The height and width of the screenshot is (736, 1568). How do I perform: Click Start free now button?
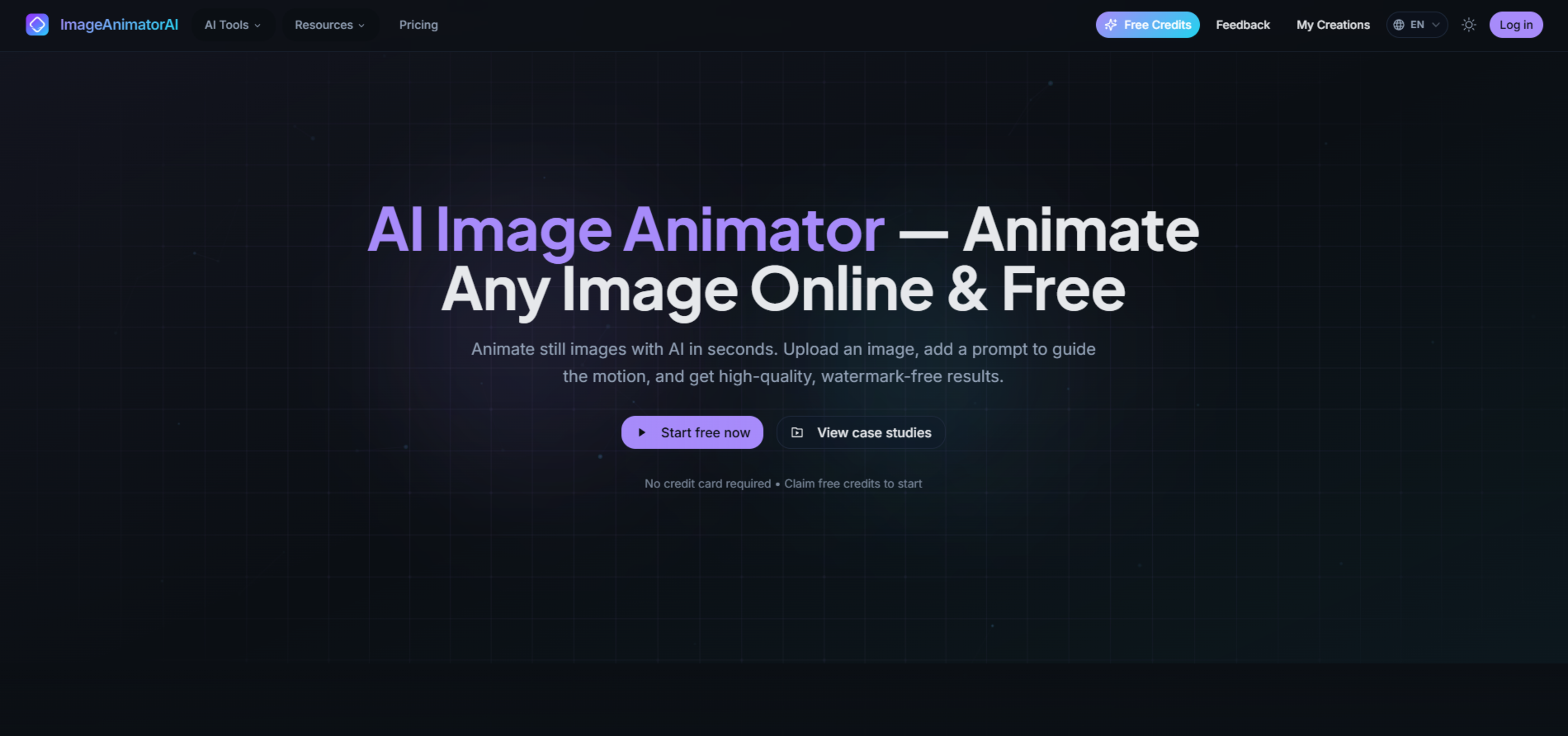point(692,432)
